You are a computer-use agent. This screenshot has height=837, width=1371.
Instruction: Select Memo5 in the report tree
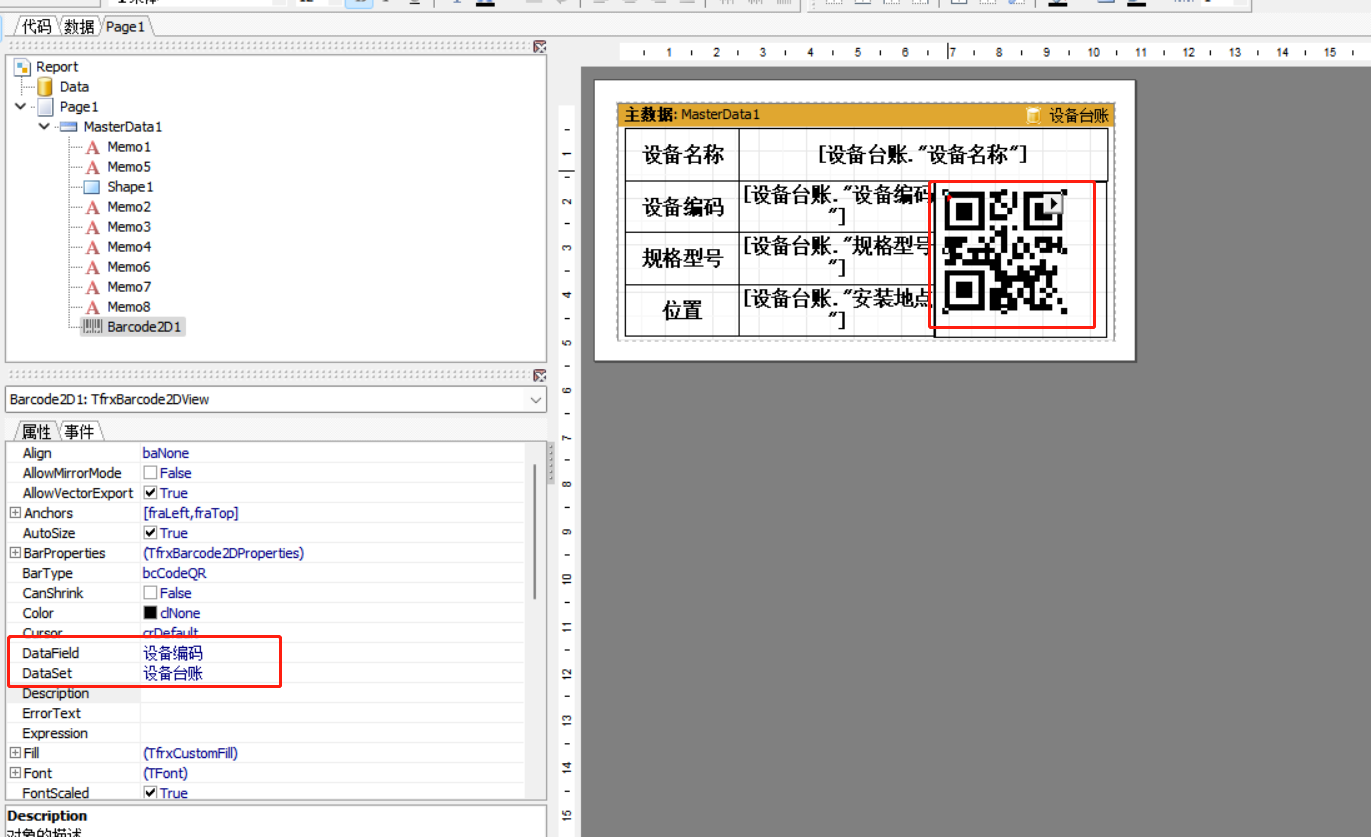pos(129,167)
